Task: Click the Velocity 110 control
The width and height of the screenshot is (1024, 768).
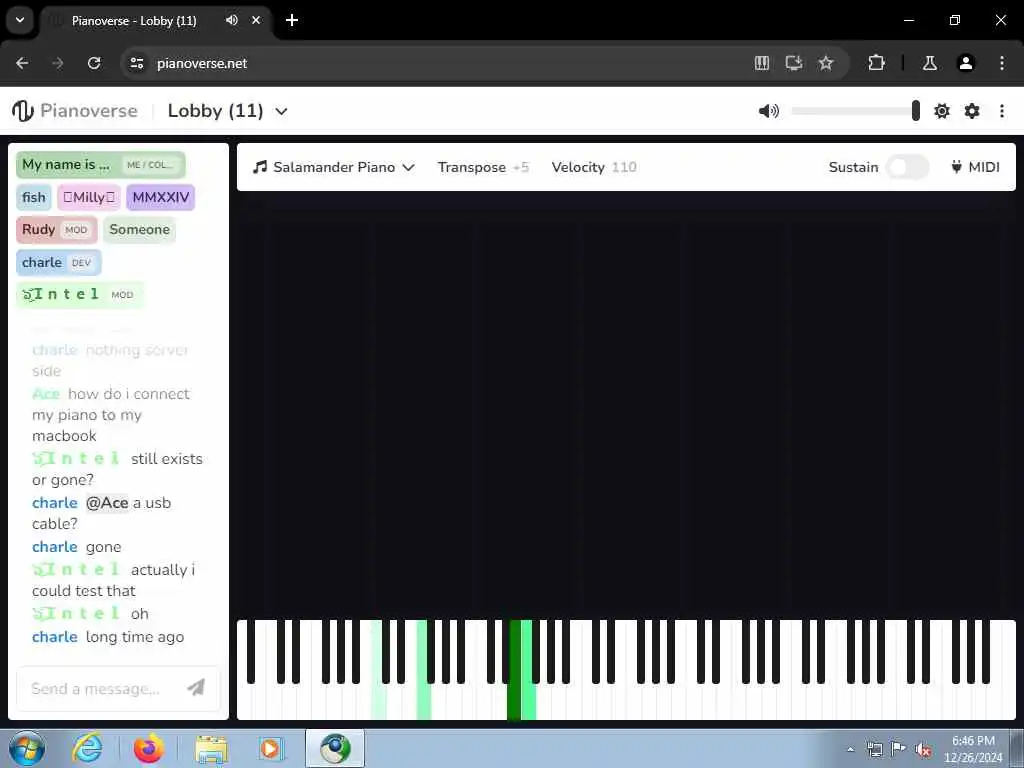Action: pos(594,167)
